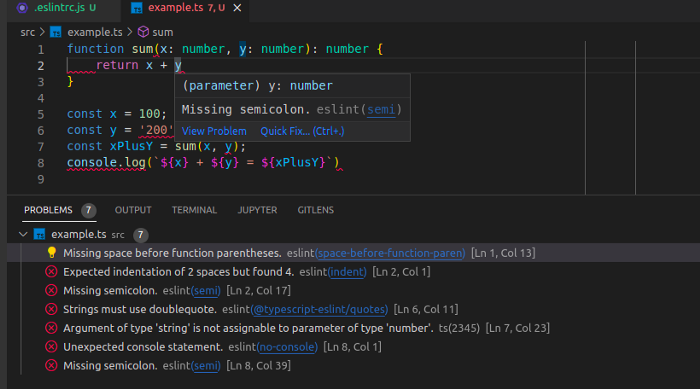The image size is (700, 389).
Task: Open the src breadcrumb folder dropdown
Action: pyautogui.click(x=27, y=32)
